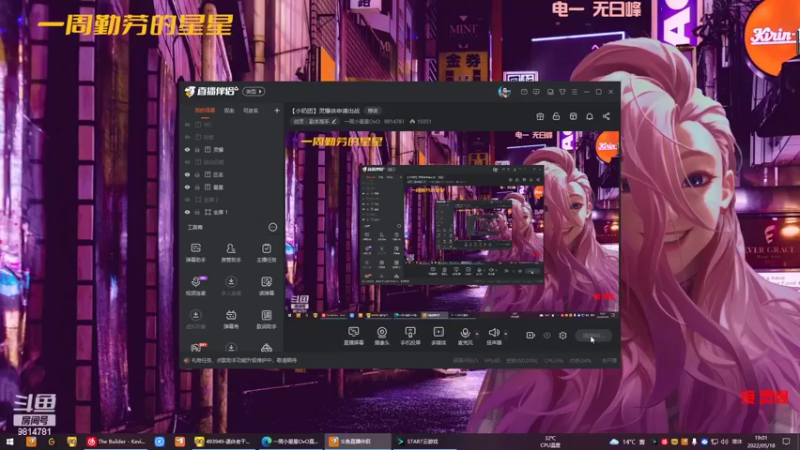Open the 主播任务 streamer tasks tool
Viewport: 800px width, 450px height.
(x=266, y=253)
